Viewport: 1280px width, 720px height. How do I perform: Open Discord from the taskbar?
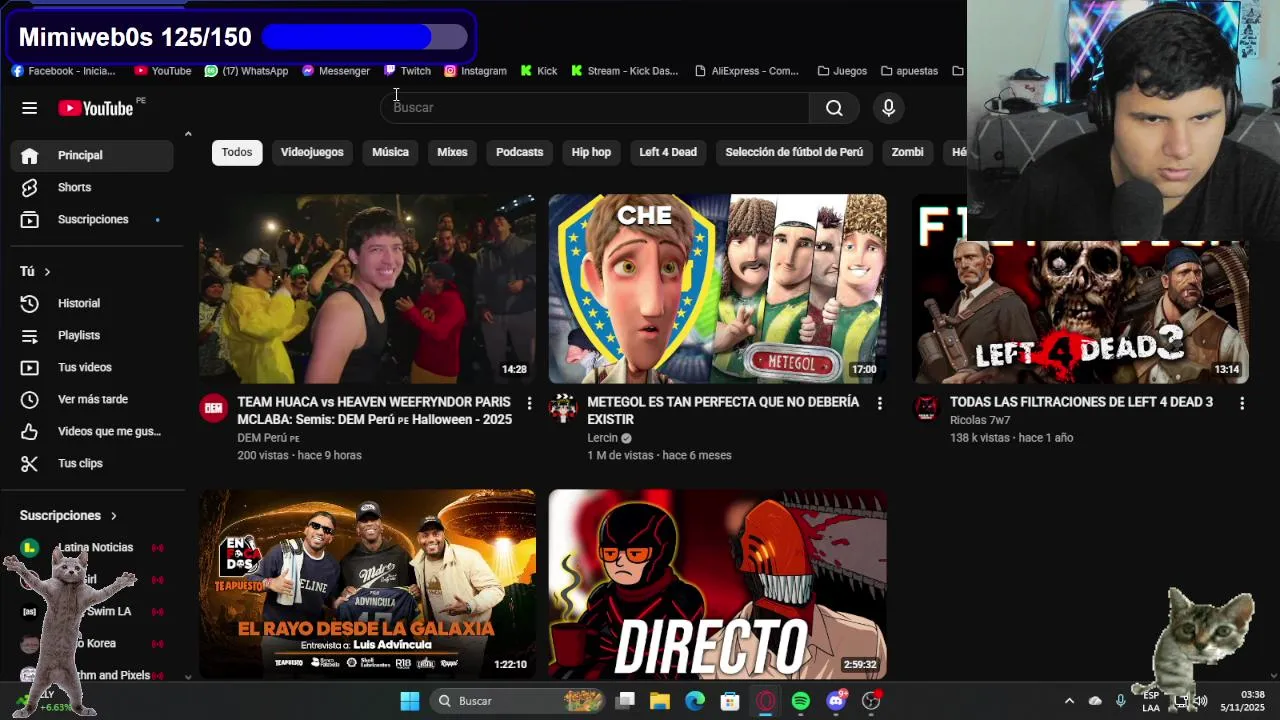[836, 701]
